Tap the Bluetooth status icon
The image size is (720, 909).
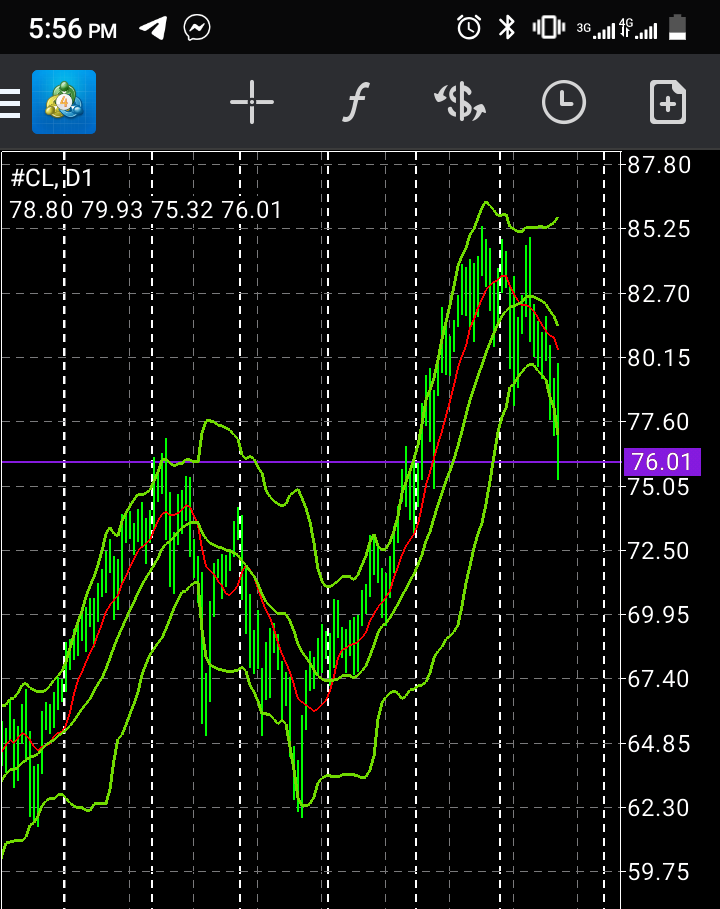tap(507, 28)
